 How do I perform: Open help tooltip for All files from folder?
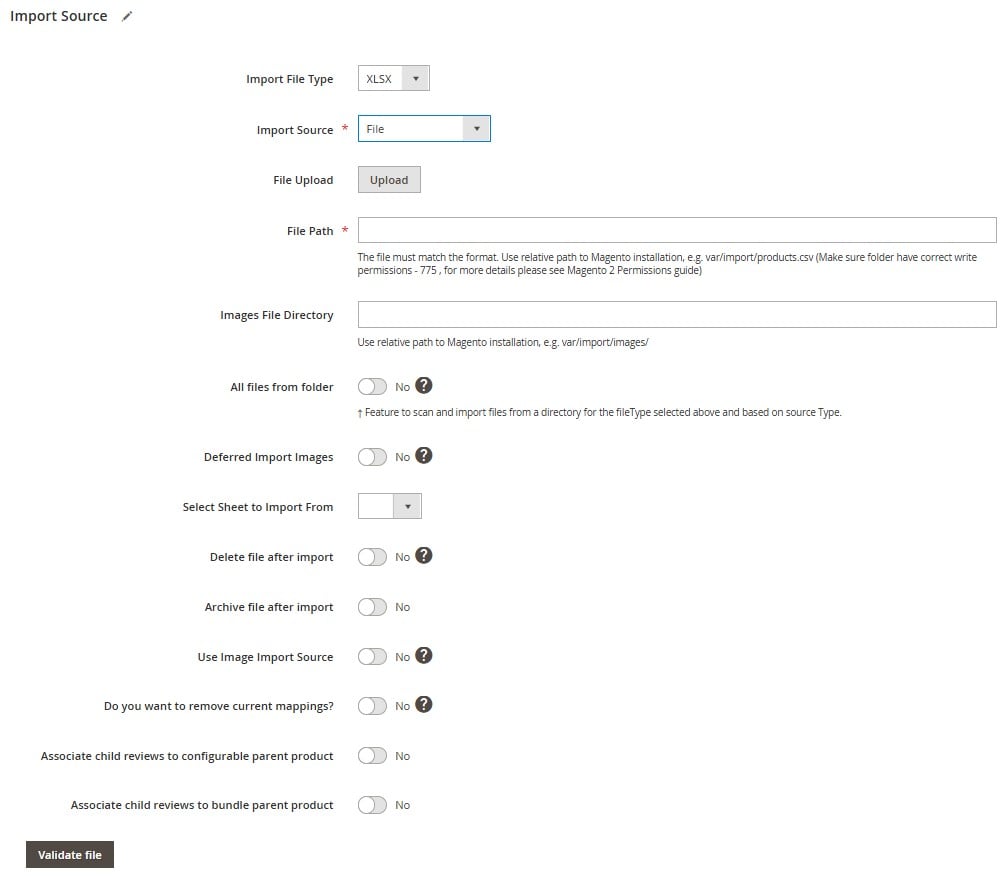click(424, 385)
